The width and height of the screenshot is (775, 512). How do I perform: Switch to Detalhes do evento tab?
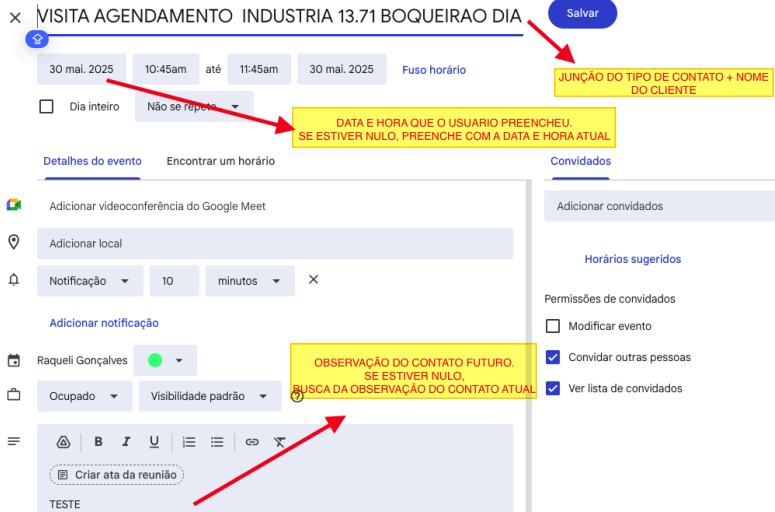click(92, 161)
